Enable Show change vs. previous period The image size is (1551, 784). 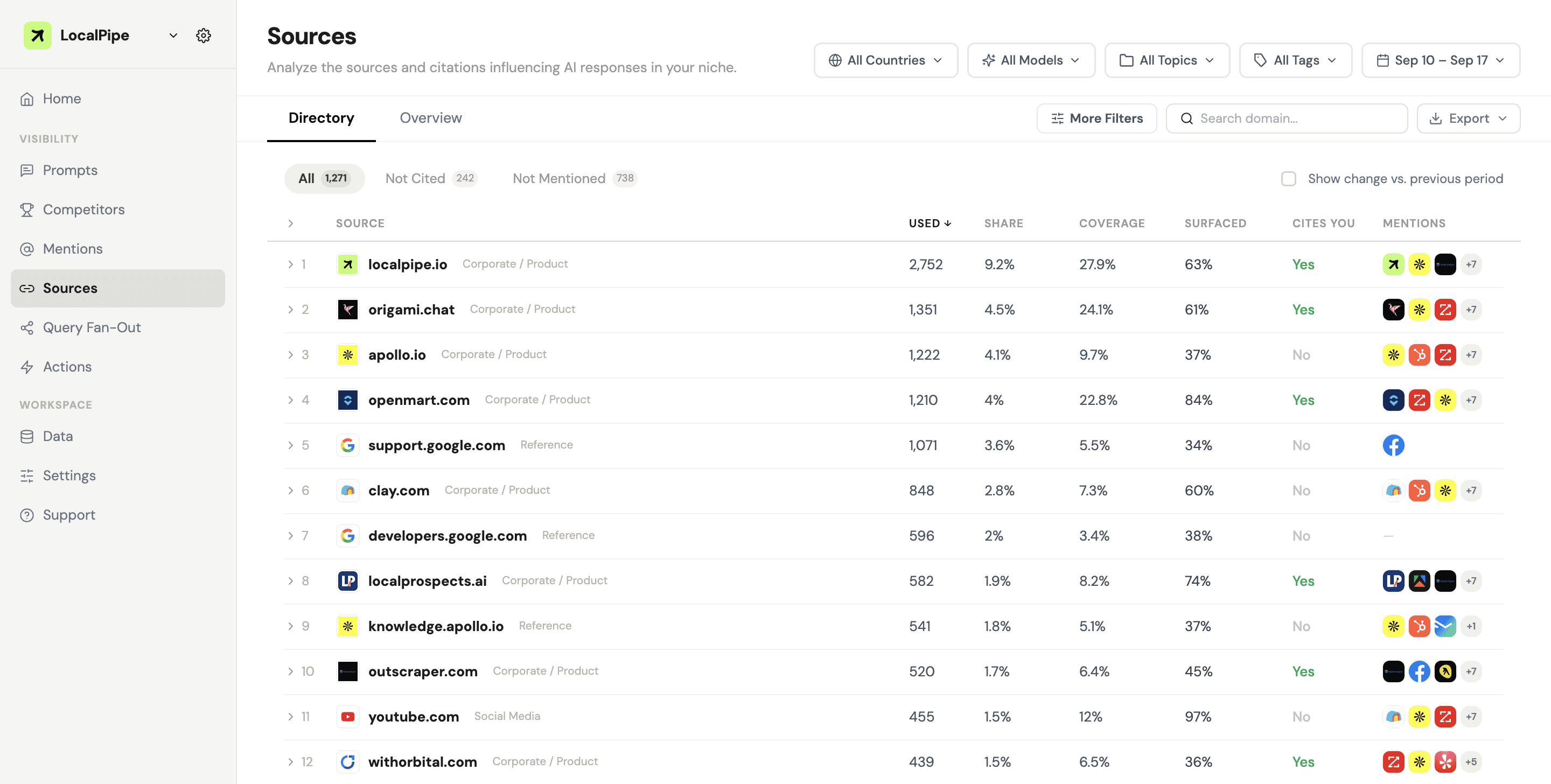click(x=1289, y=179)
